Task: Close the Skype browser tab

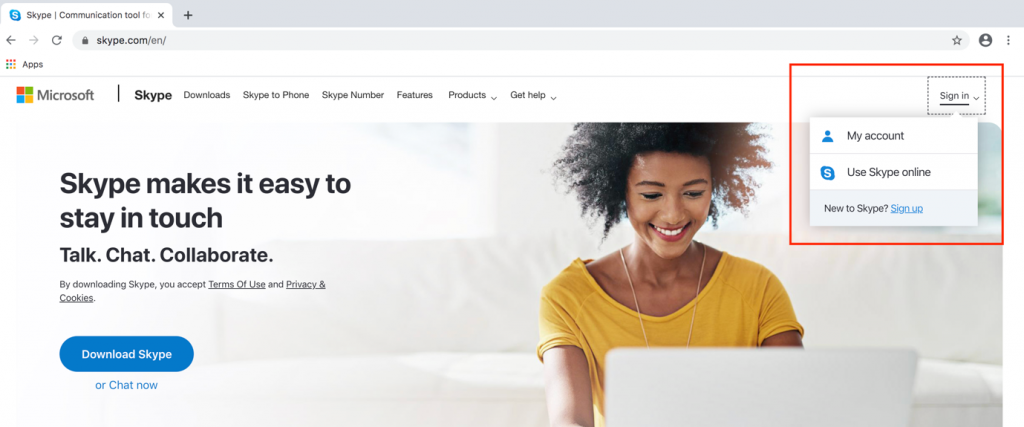Action: click(161, 15)
